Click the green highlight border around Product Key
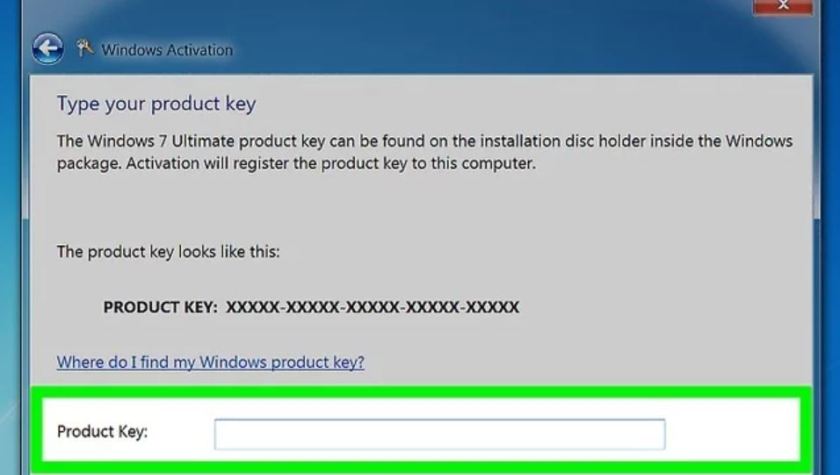 tap(421, 392)
